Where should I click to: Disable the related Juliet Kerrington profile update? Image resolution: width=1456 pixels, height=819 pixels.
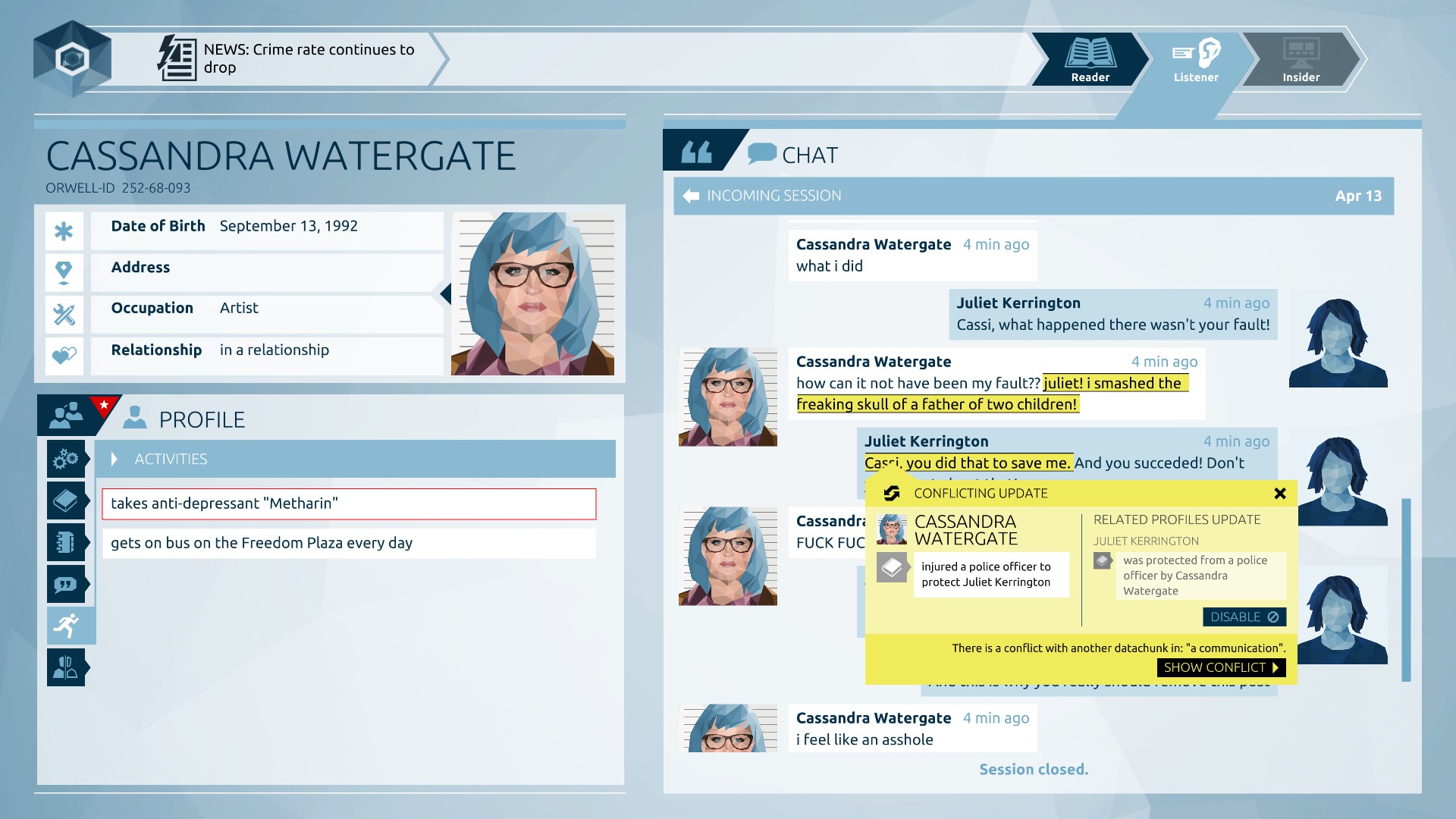point(1244,617)
